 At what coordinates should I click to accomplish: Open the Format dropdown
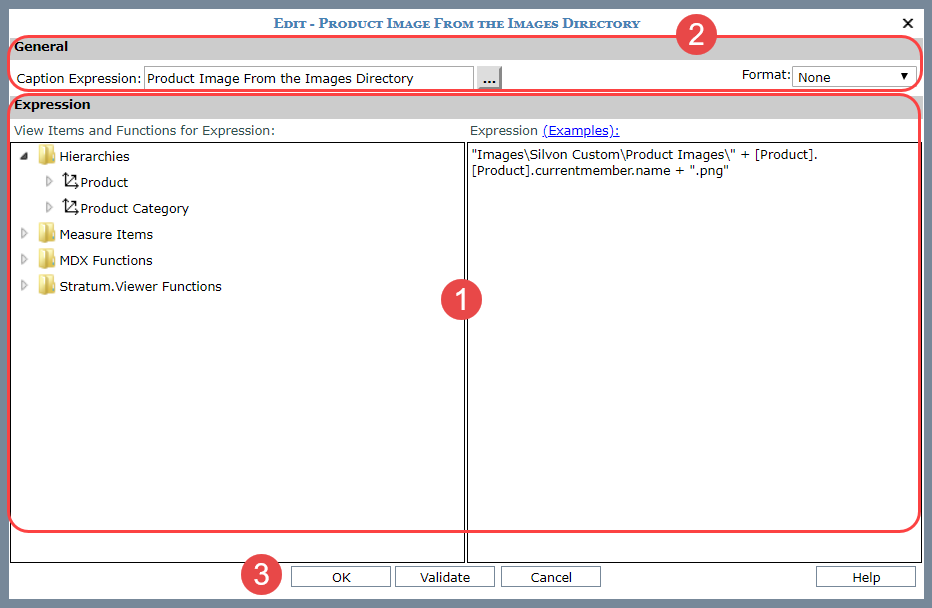coord(854,77)
